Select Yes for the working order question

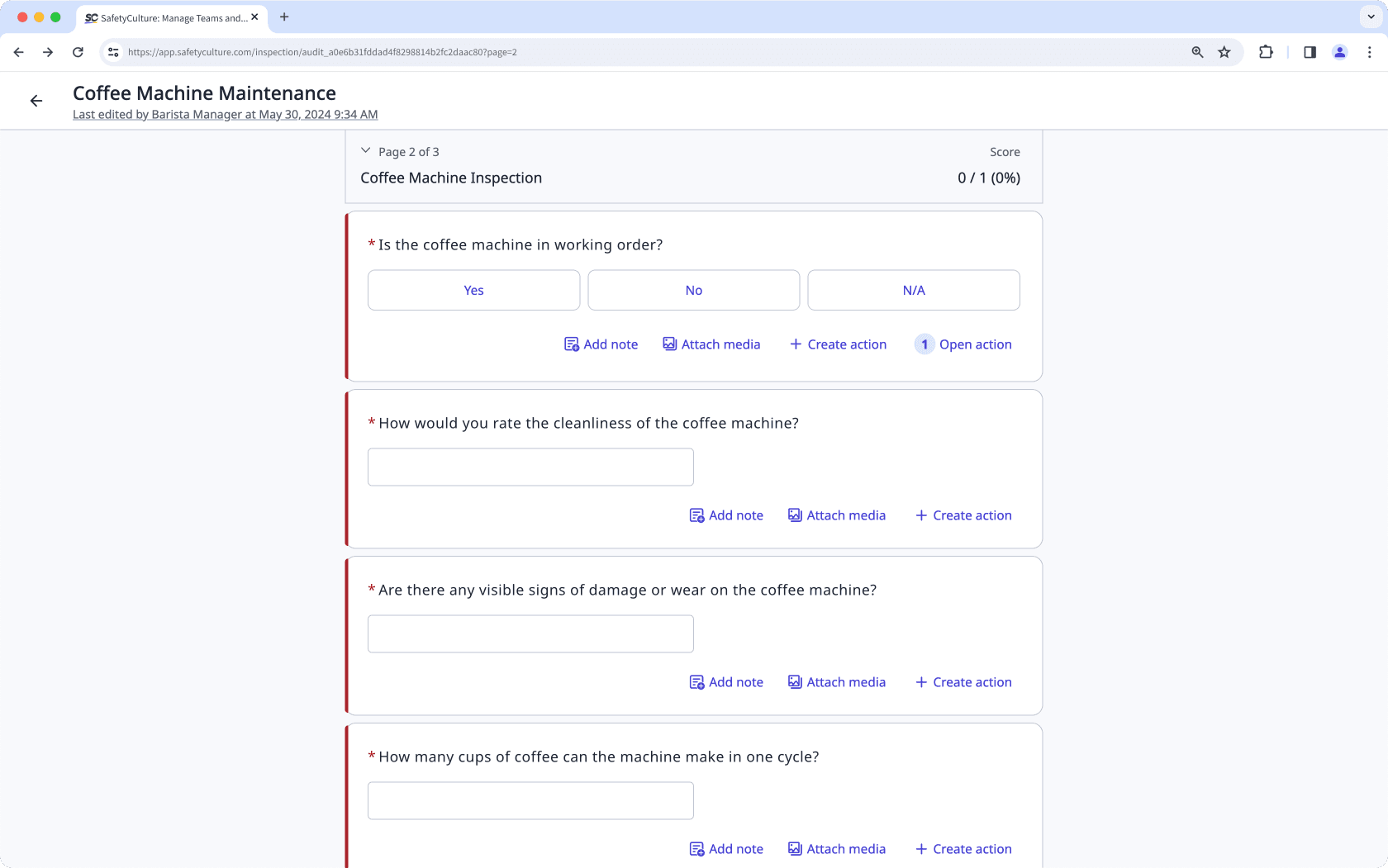(x=473, y=290)
